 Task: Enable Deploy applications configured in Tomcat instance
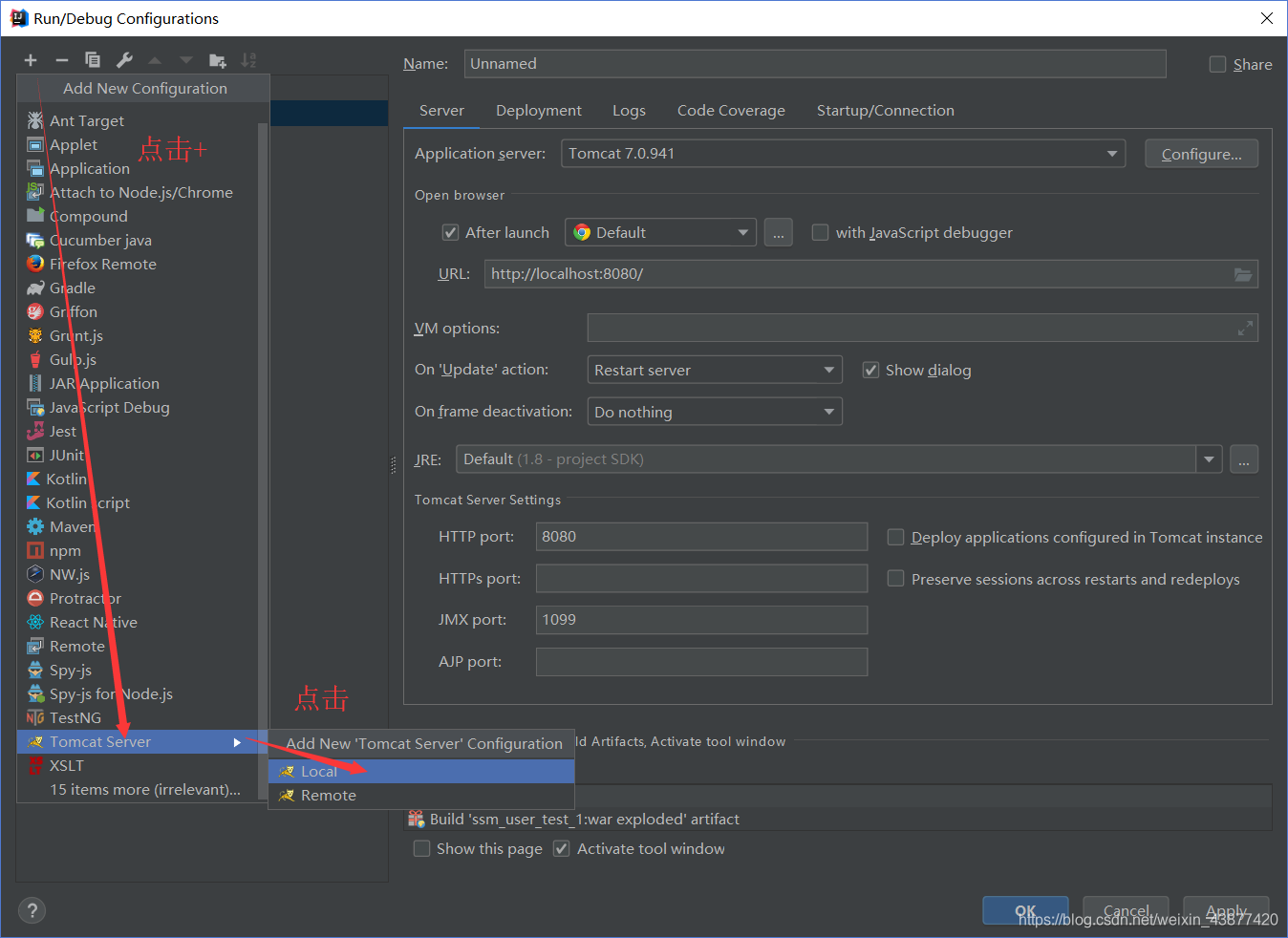[x=895, y=537]
